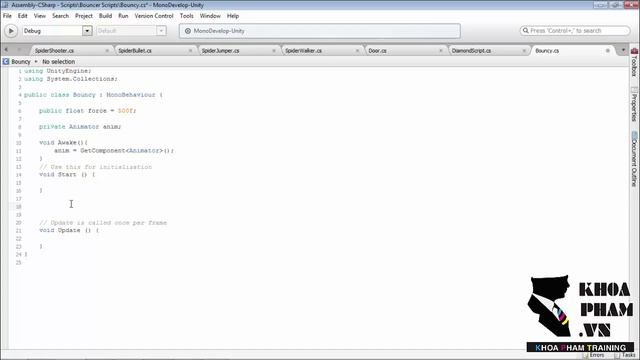The width and height of the screenshot is (640, 360).
Task: Click the MonoDevelop-Unity status field
Action: pos(320,31)
